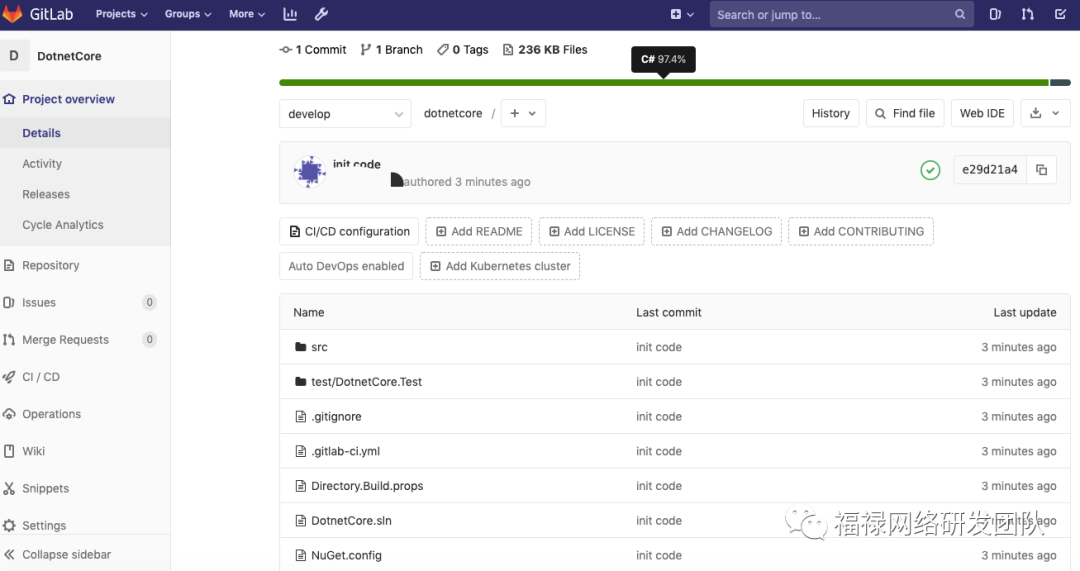Image resolution: width=1080 pixels, height=571 pixels.
Task: Click the GitLab fox logo
Action: (12, 13)
